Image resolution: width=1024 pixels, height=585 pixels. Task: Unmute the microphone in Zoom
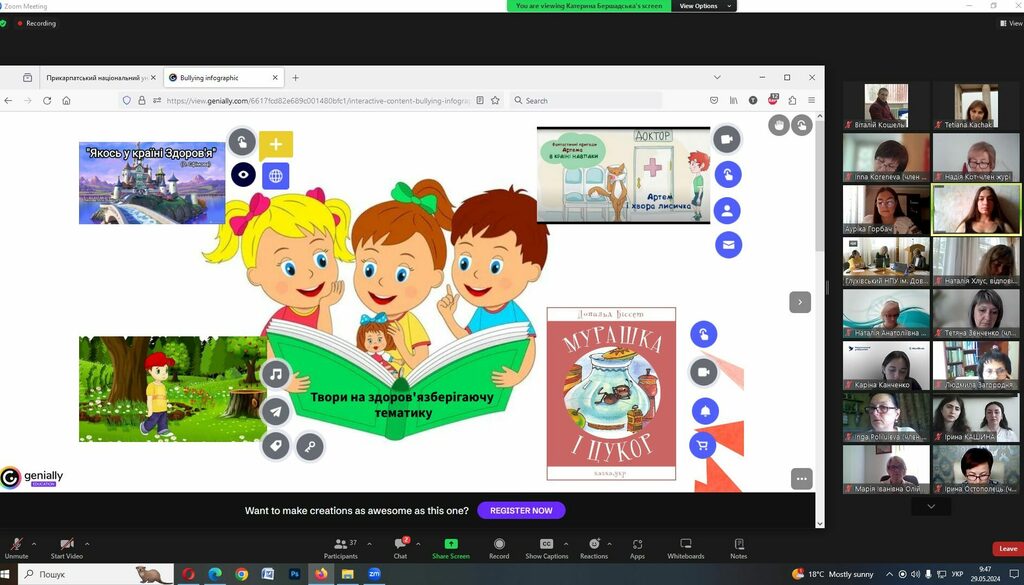coord(16,548)
